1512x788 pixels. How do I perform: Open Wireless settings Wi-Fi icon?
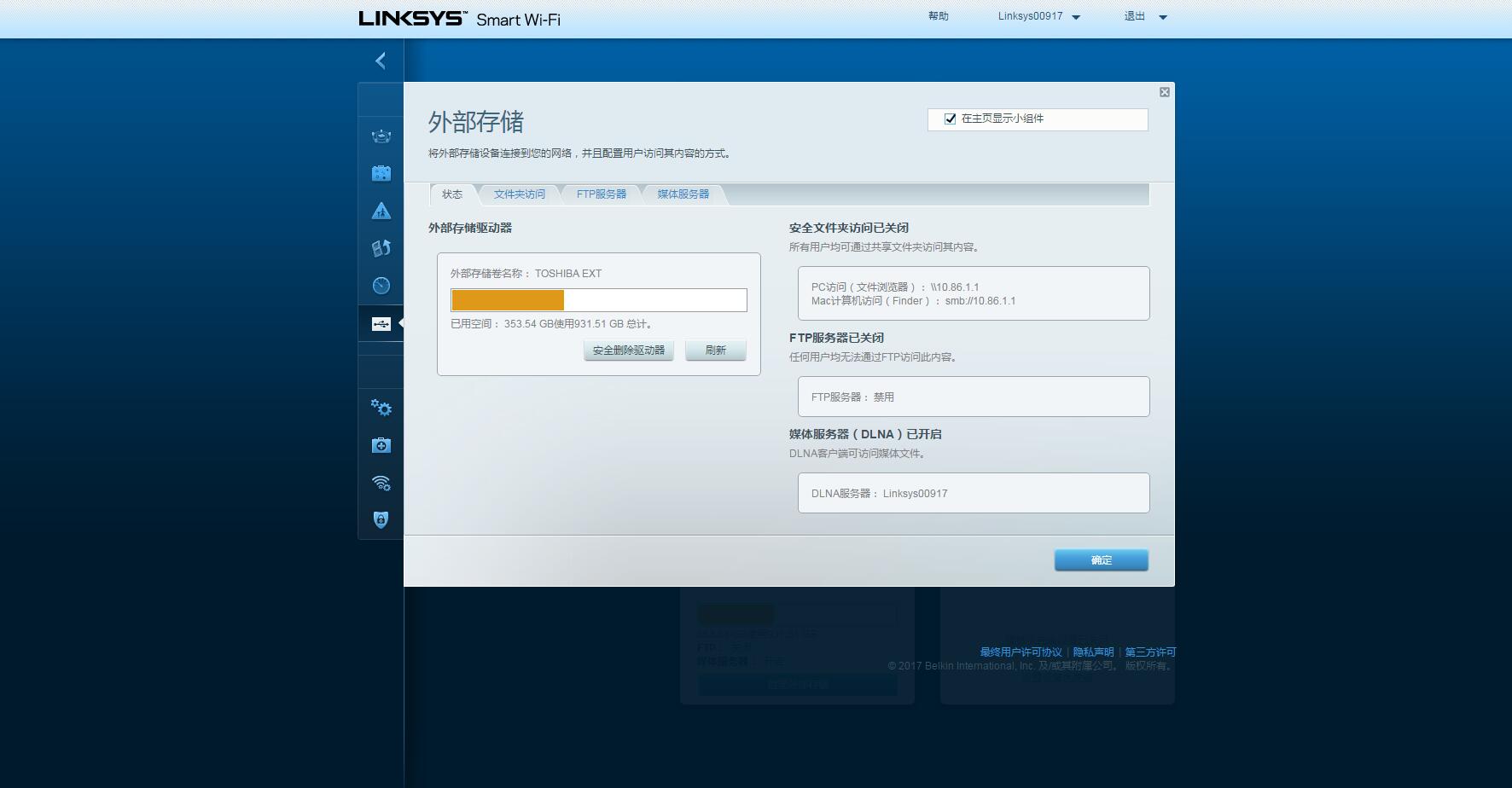(381, 483)
